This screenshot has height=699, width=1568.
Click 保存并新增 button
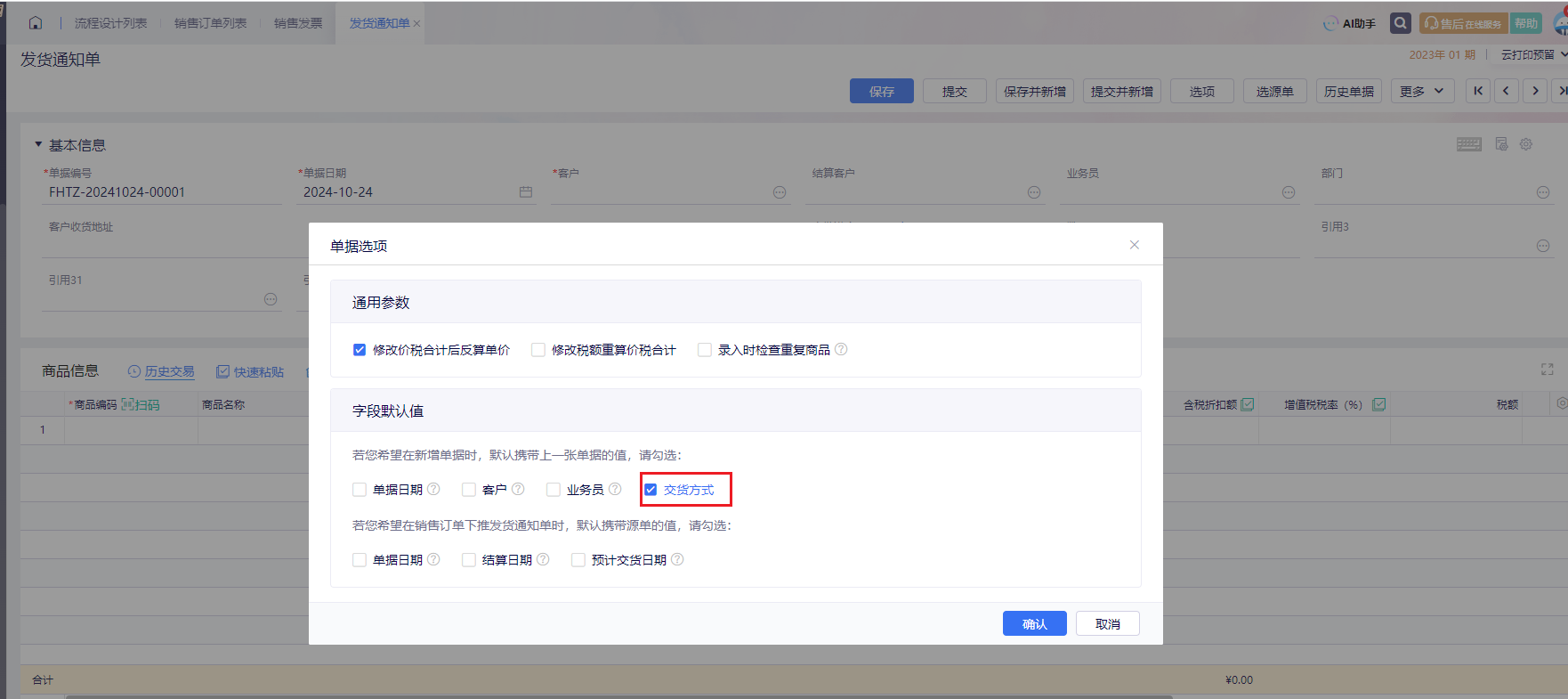pyautogui.click(x=1035, y=92)
